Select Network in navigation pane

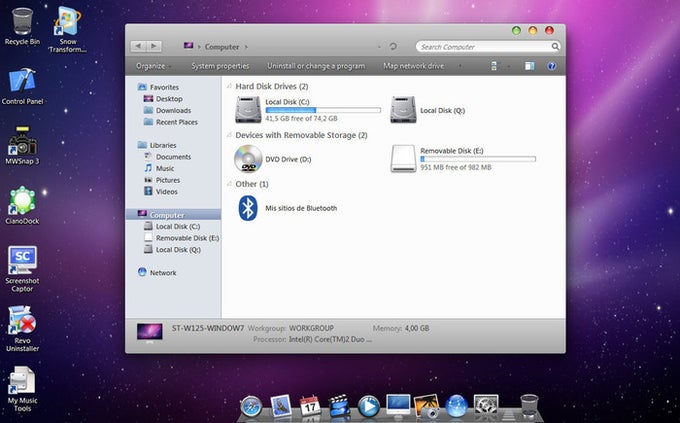tap(163, 272)
